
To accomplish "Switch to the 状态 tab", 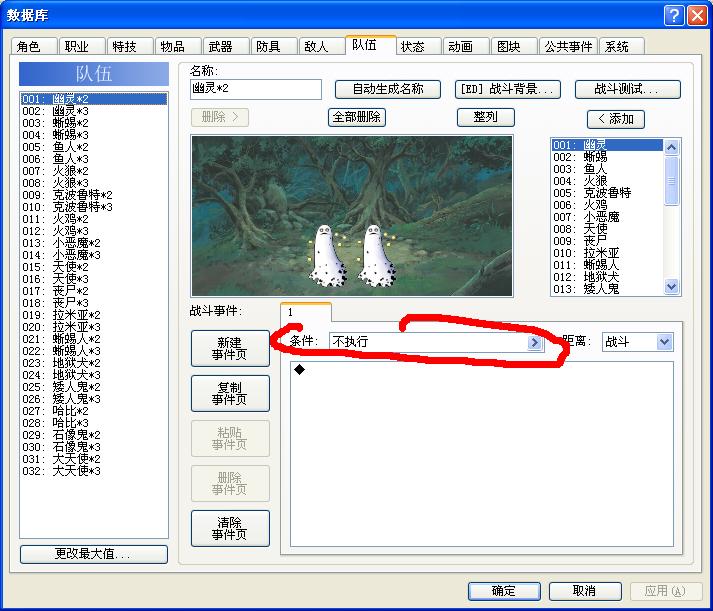I will coord(418,46).
